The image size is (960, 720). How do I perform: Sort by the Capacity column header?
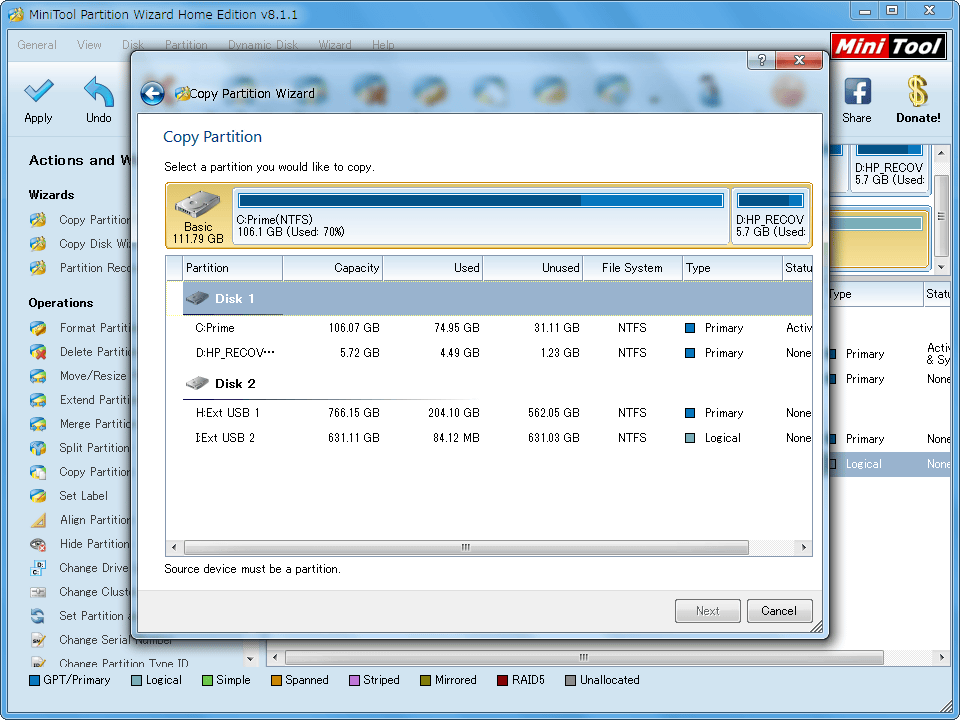[333, 268]
